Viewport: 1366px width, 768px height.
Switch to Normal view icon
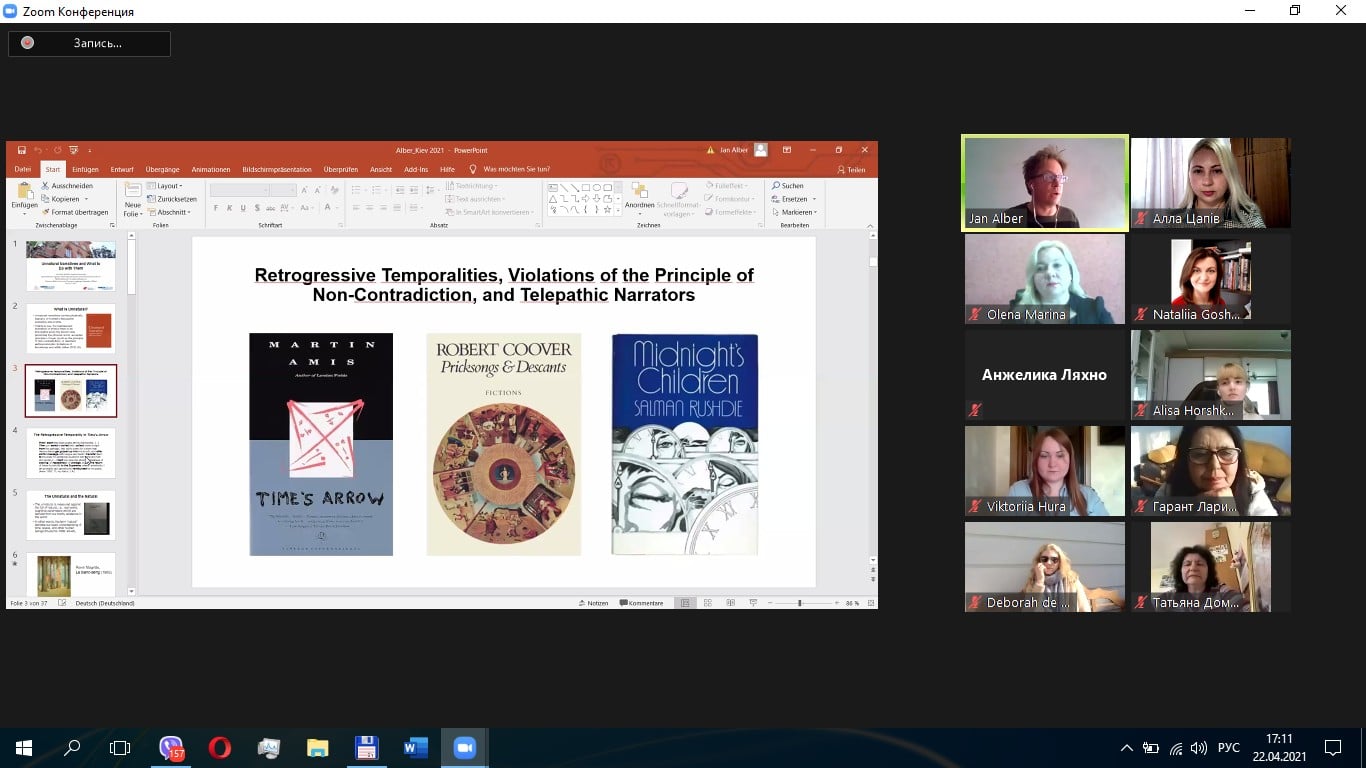coord(685,603)
